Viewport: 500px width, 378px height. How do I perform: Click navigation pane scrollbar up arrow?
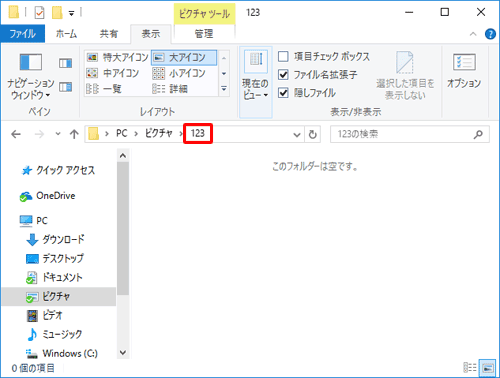[123, 156]
